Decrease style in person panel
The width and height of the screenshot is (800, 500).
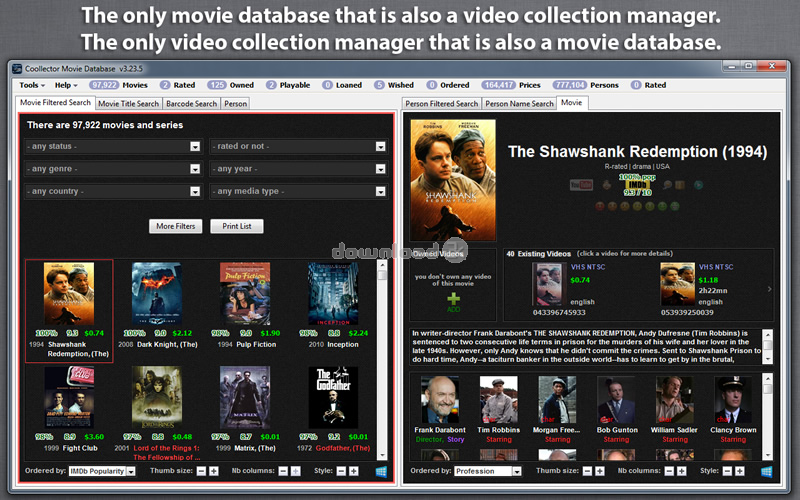[728, 471]
